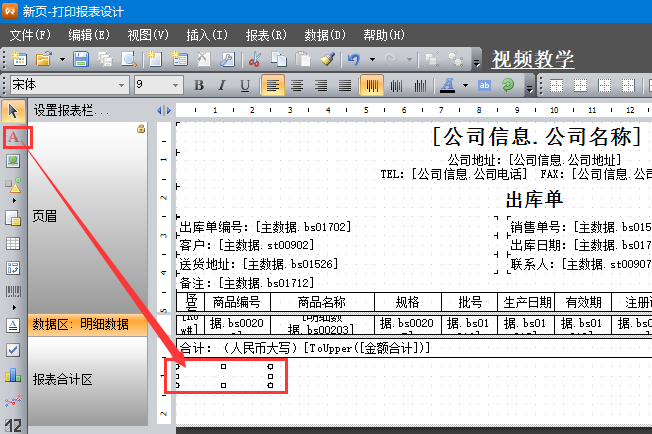This screenshot has width=652, height=434.
Task: Toggle bold formatting
Action: click(198, 85)
